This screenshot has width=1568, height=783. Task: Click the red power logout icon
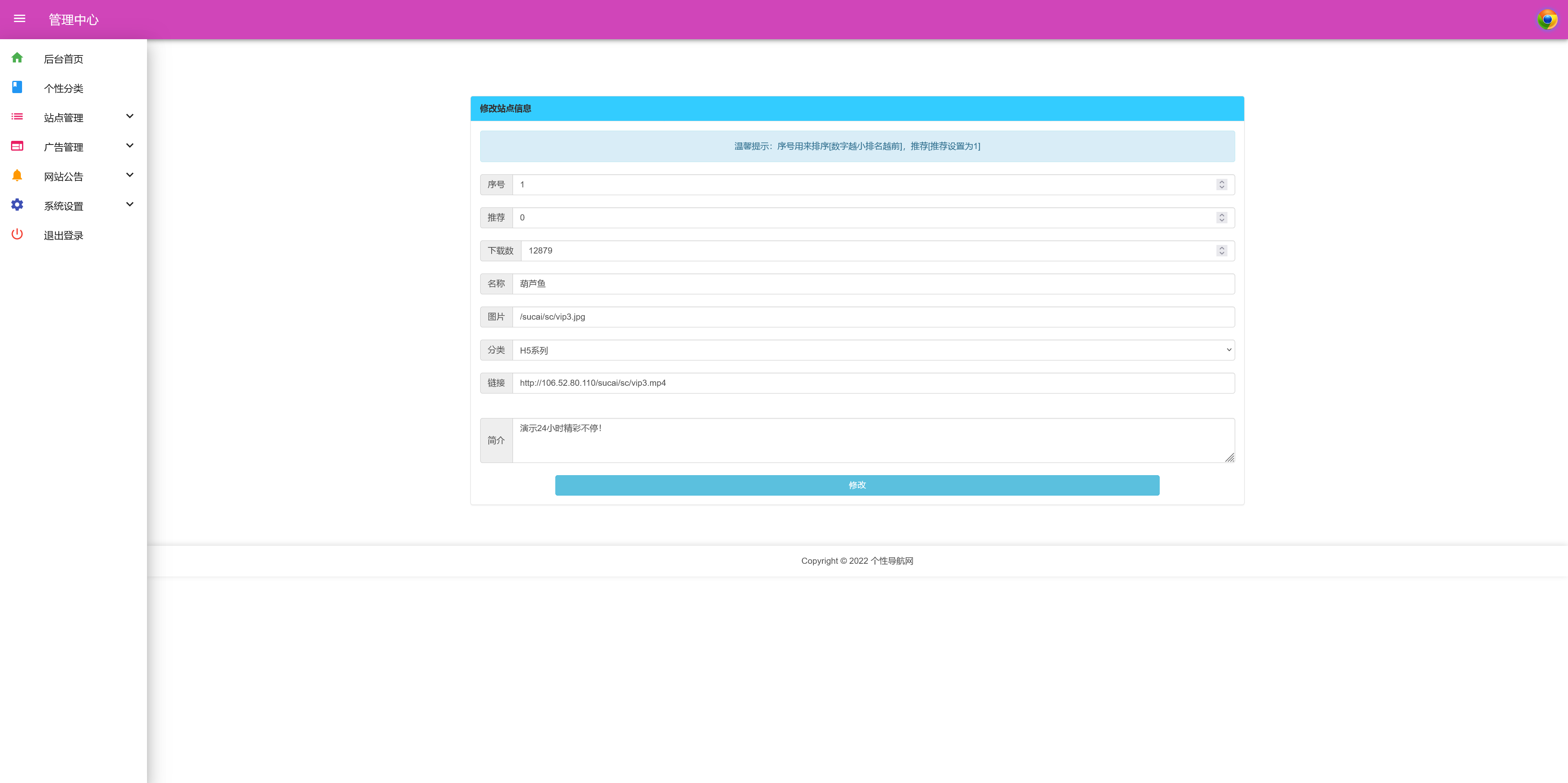[17, 234]
